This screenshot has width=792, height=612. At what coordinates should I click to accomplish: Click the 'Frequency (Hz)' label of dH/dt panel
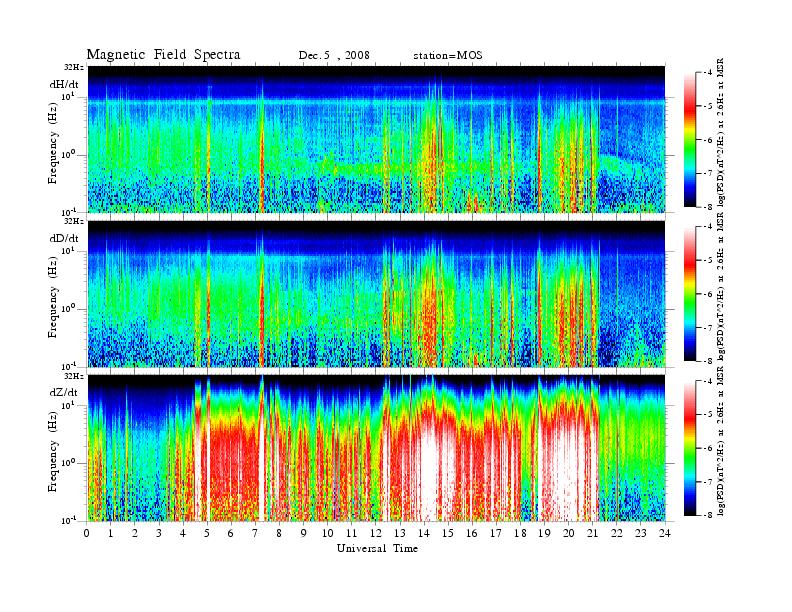pos(53,143)
